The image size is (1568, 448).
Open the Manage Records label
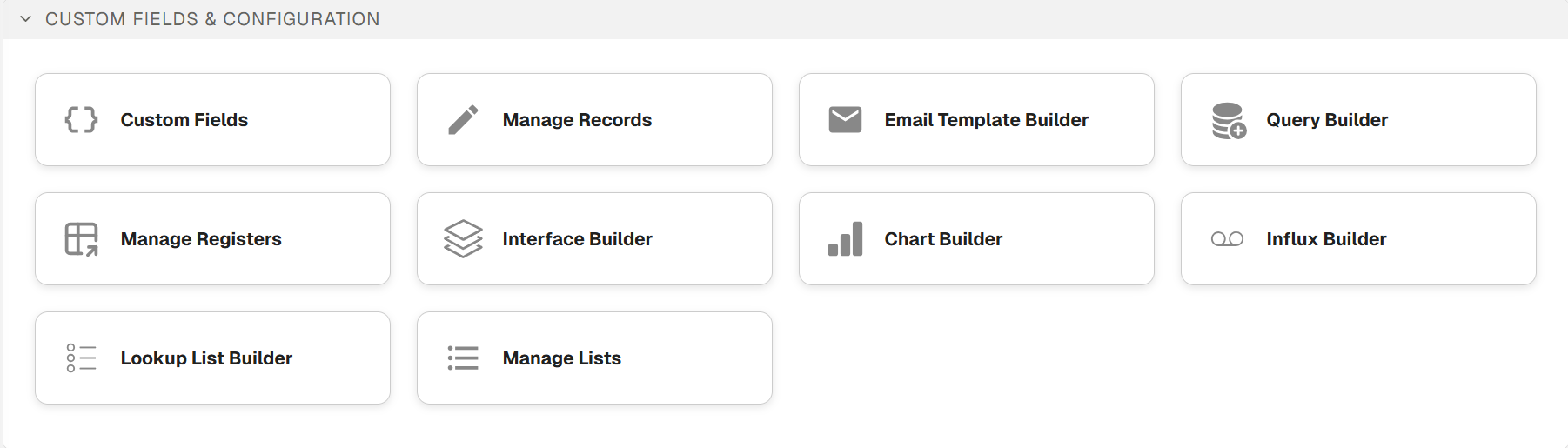[x=577, y=120]
